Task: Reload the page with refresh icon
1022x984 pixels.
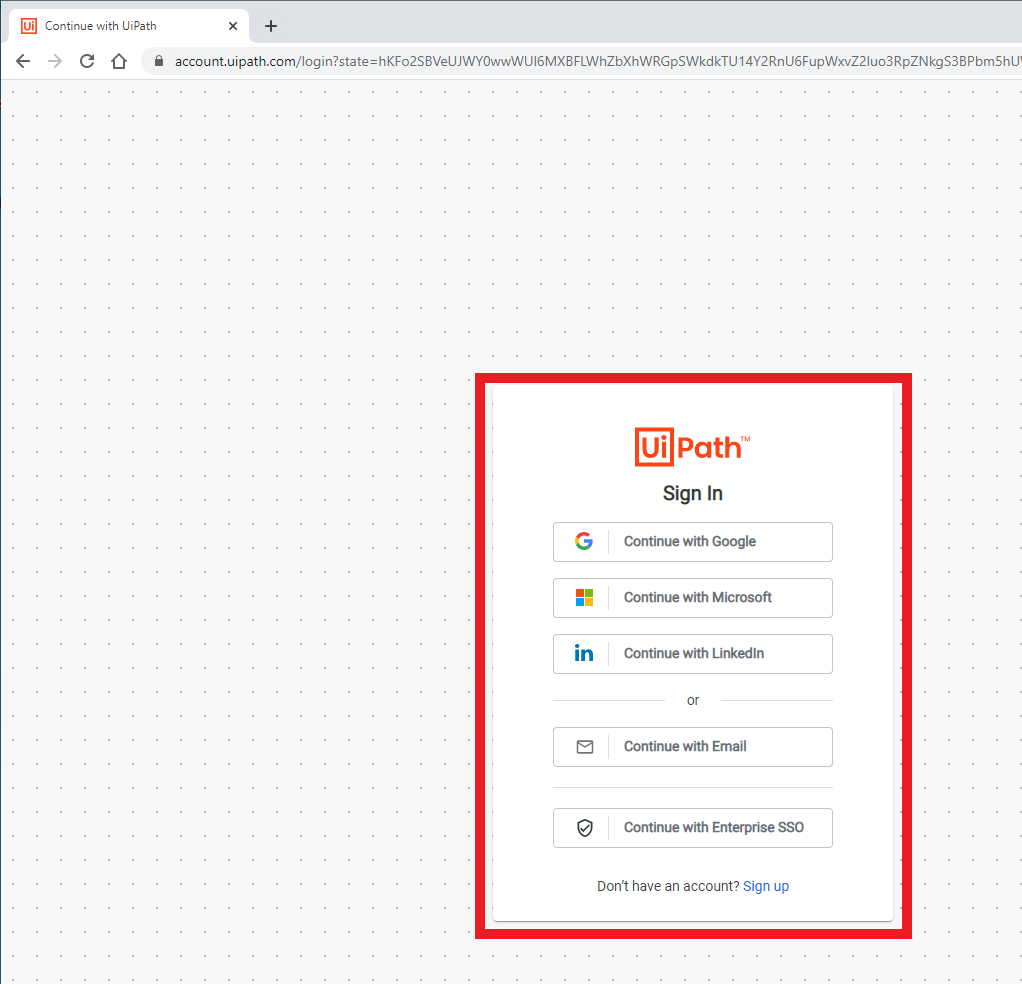Action: [87, 61]
